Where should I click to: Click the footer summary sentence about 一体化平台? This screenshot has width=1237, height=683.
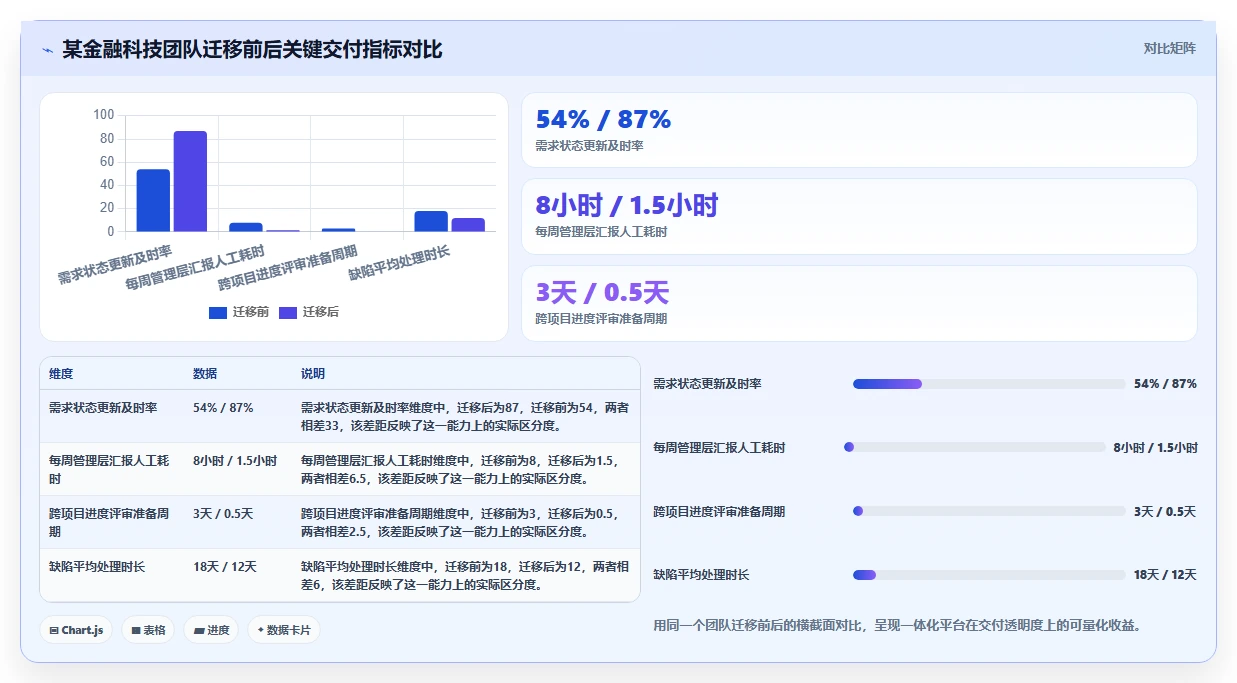897,626
